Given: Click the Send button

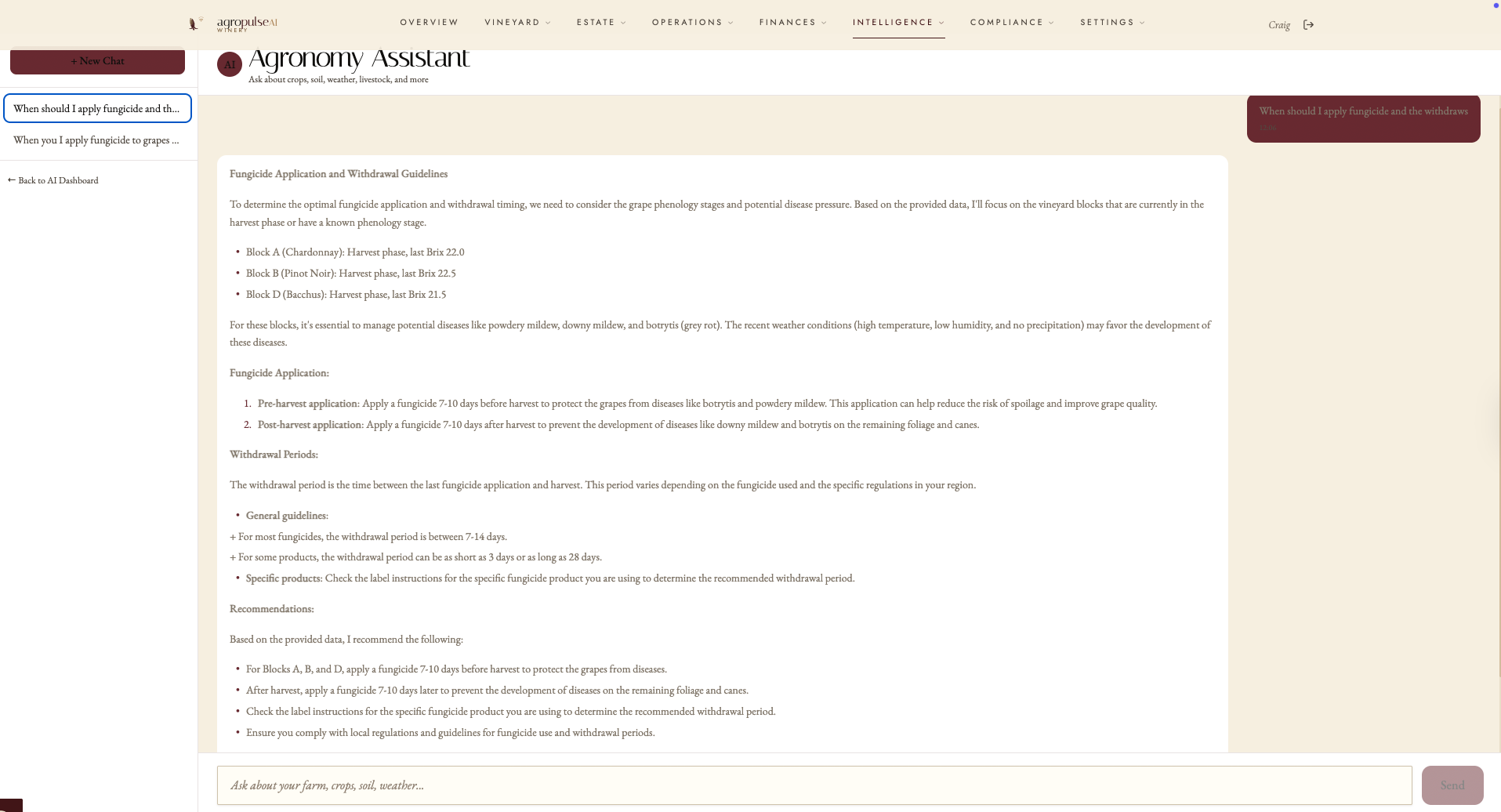Looking at the screenshot, I should 1452,785.
